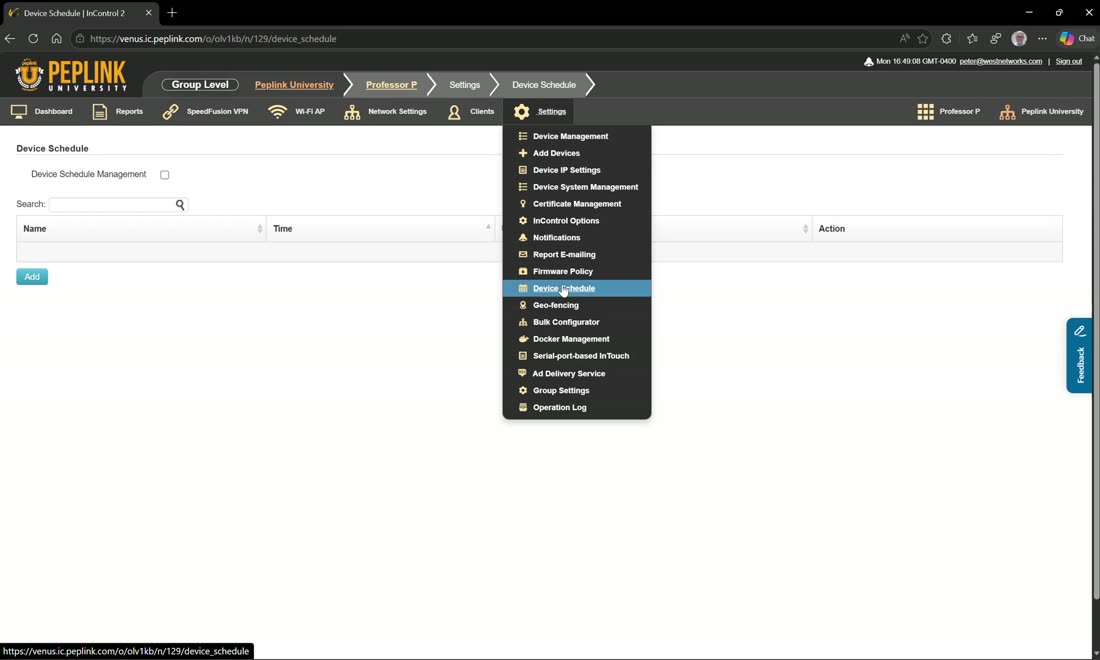Select Device IP Settings in the menu
Image resolution: width=1100 pixels, height=660 pixels.
pos(567,170)
